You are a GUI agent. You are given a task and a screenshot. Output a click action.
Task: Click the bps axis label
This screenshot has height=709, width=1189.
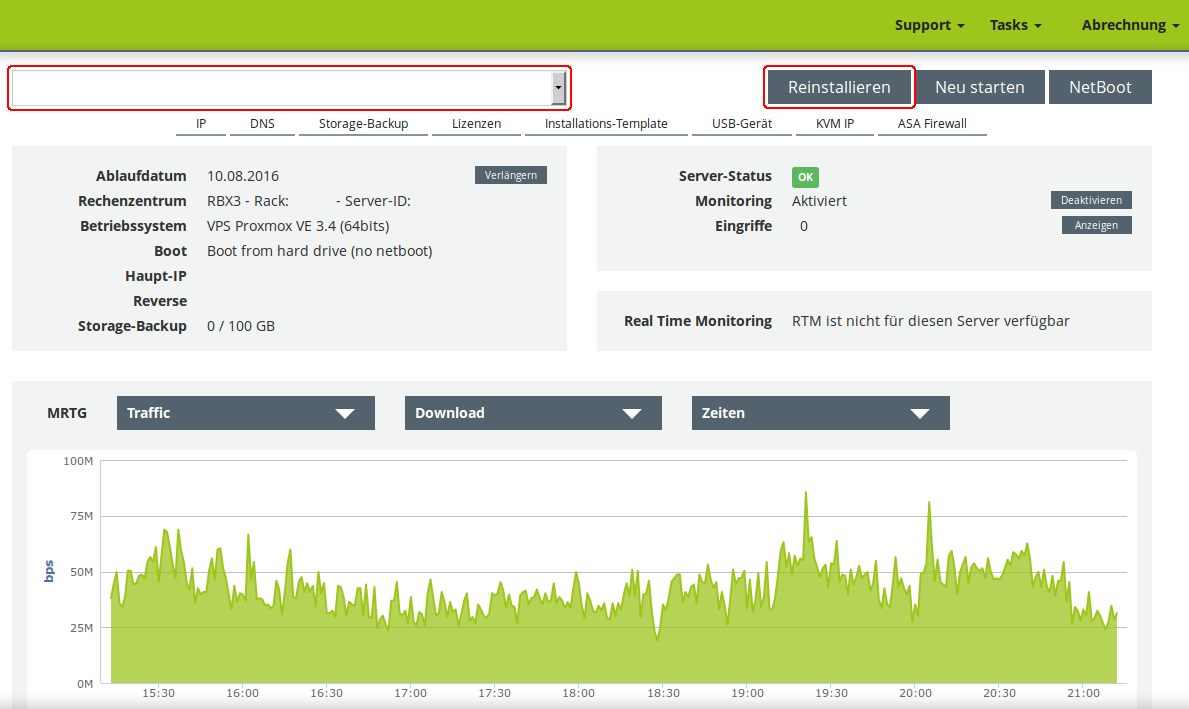coord(49,572)
